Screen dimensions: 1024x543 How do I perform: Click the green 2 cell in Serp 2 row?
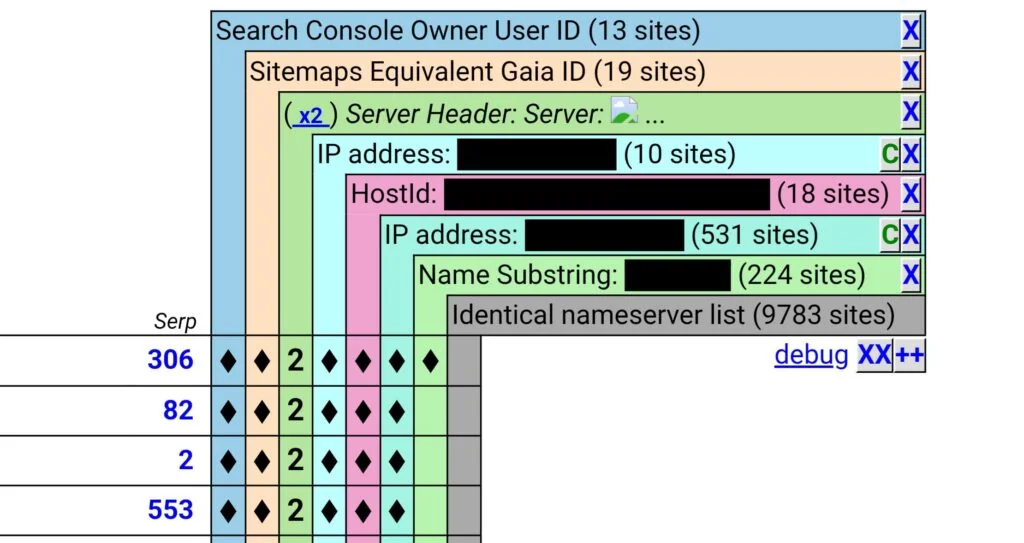coord(295,461)
